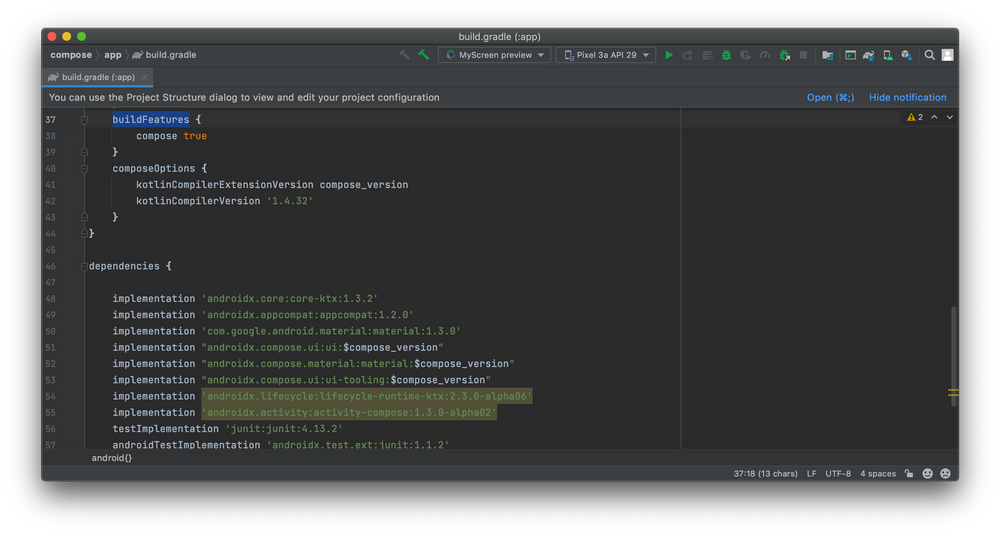This screenshot has width=1000, height=536.
Task: Click the green Debug bug icon
Action: pos(726,56)
